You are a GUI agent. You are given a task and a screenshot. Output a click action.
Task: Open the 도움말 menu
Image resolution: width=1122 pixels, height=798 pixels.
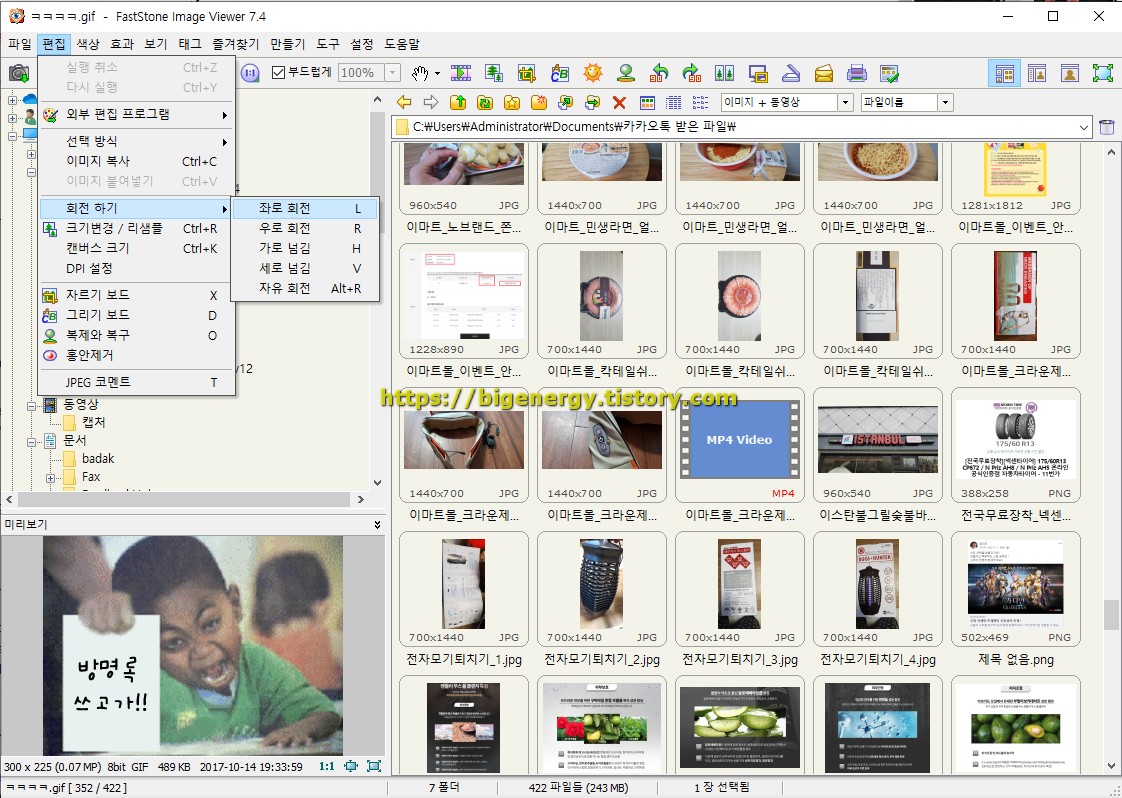401,44
